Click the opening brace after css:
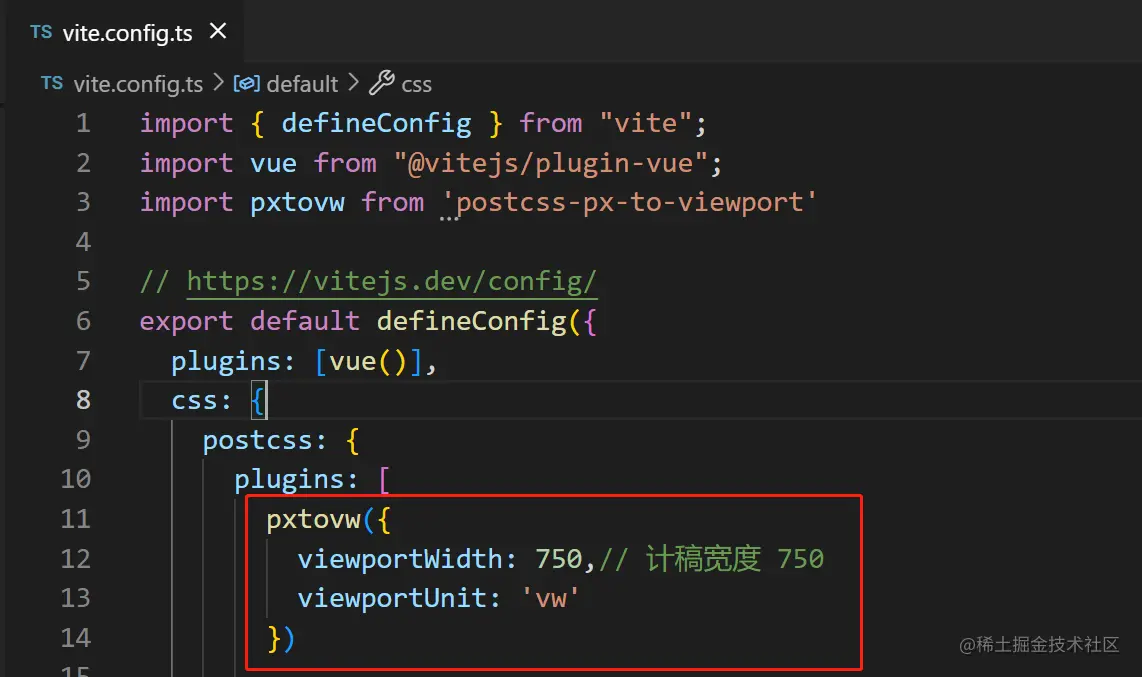The image size is (1142, 677). coord(258,400)
